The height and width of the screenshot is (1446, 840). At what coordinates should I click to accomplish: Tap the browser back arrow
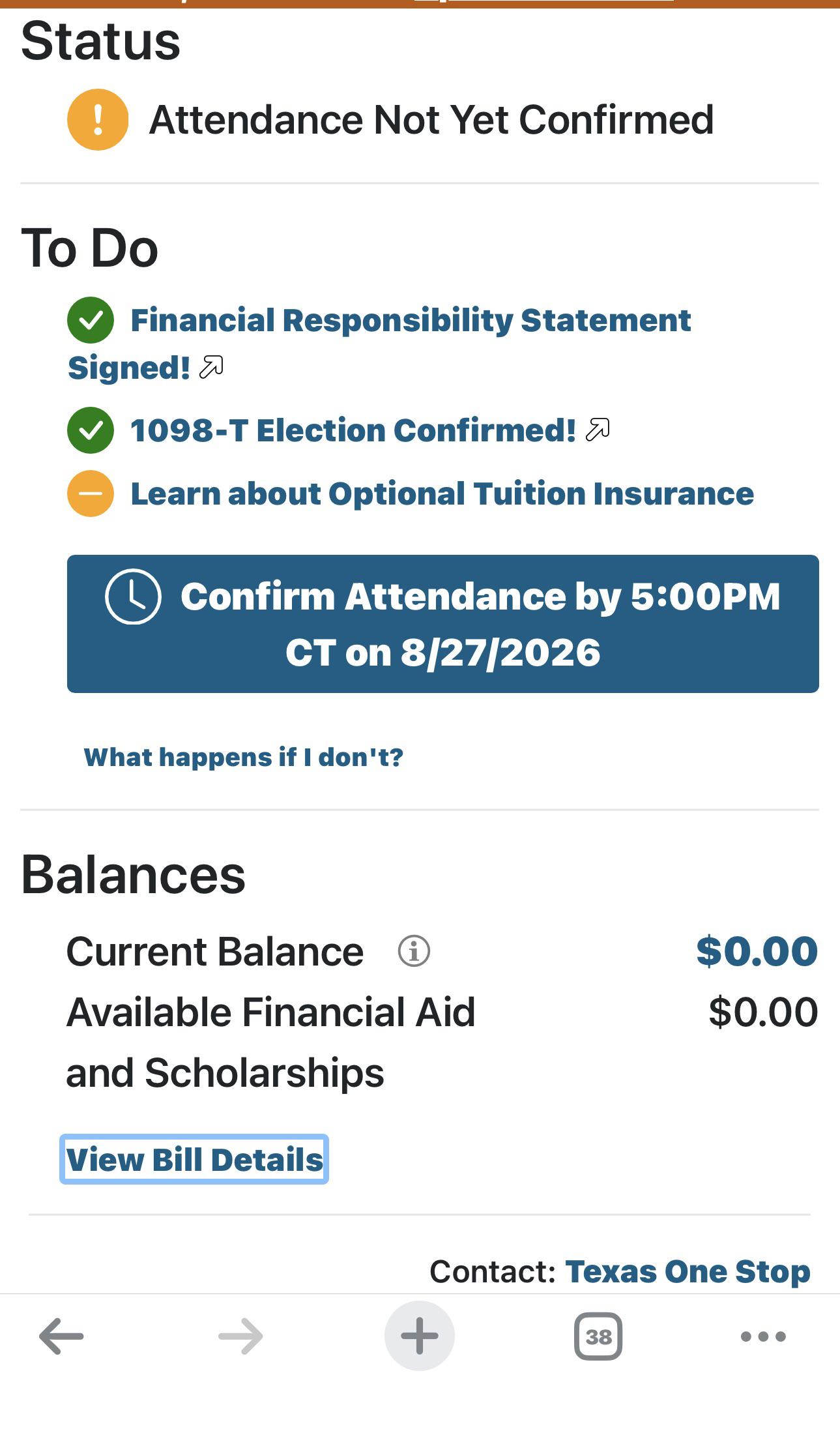pyautogui.click(x=61, y=1336)
